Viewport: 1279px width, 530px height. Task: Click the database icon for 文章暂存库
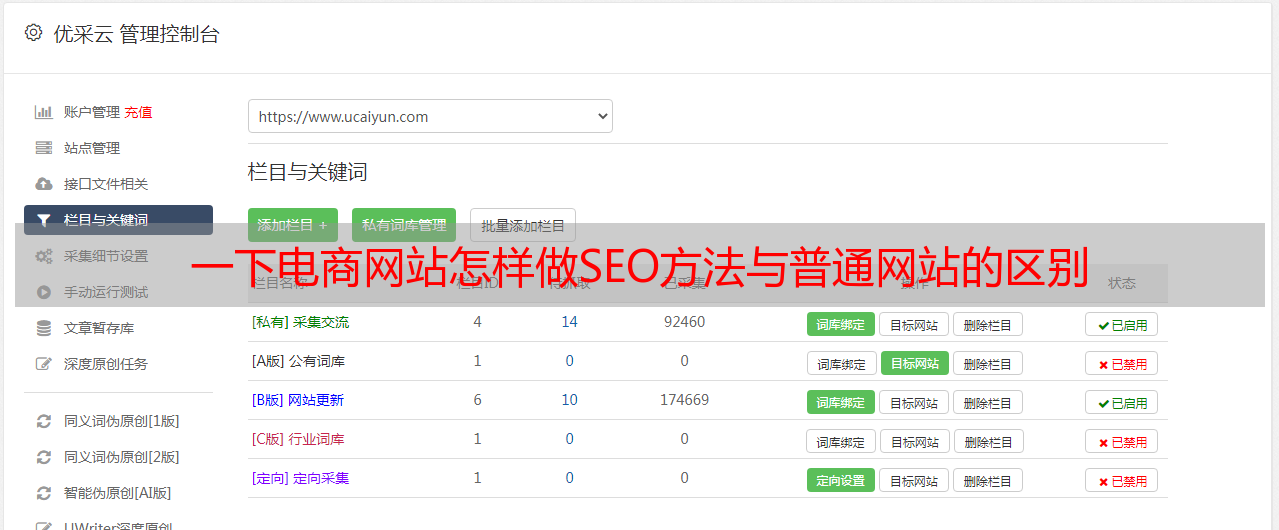pos(44,328)
